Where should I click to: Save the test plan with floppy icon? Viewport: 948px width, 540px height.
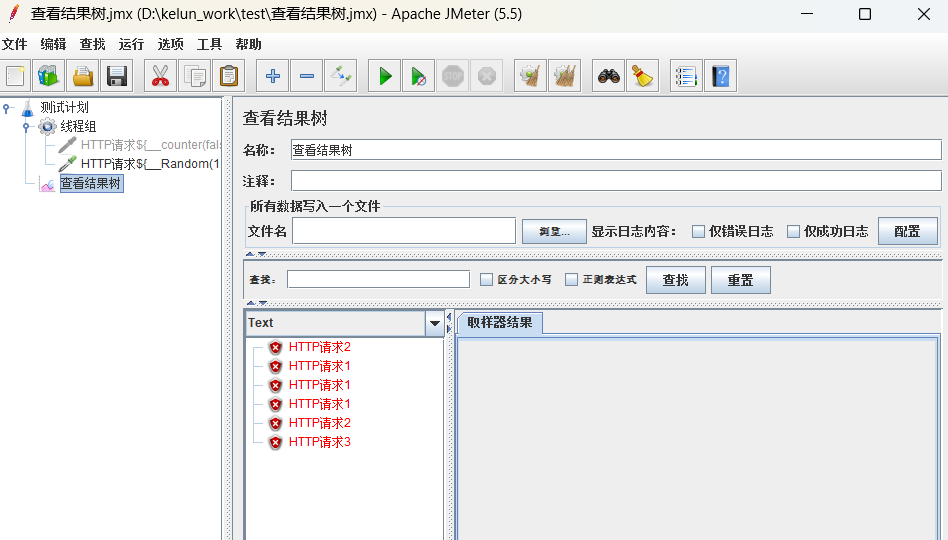pyautogui.click(x=117, y=76)
